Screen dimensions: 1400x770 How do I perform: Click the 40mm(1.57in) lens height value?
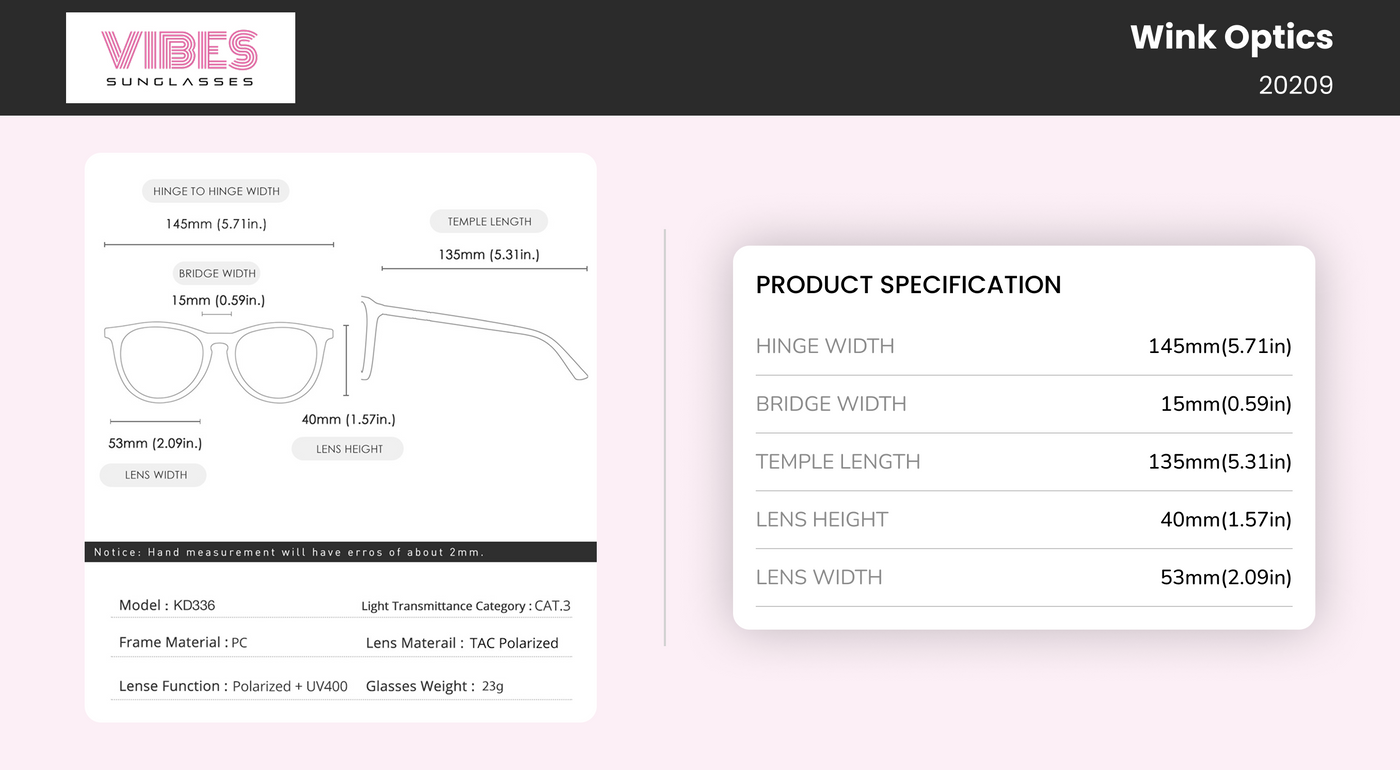(1225, 520)
